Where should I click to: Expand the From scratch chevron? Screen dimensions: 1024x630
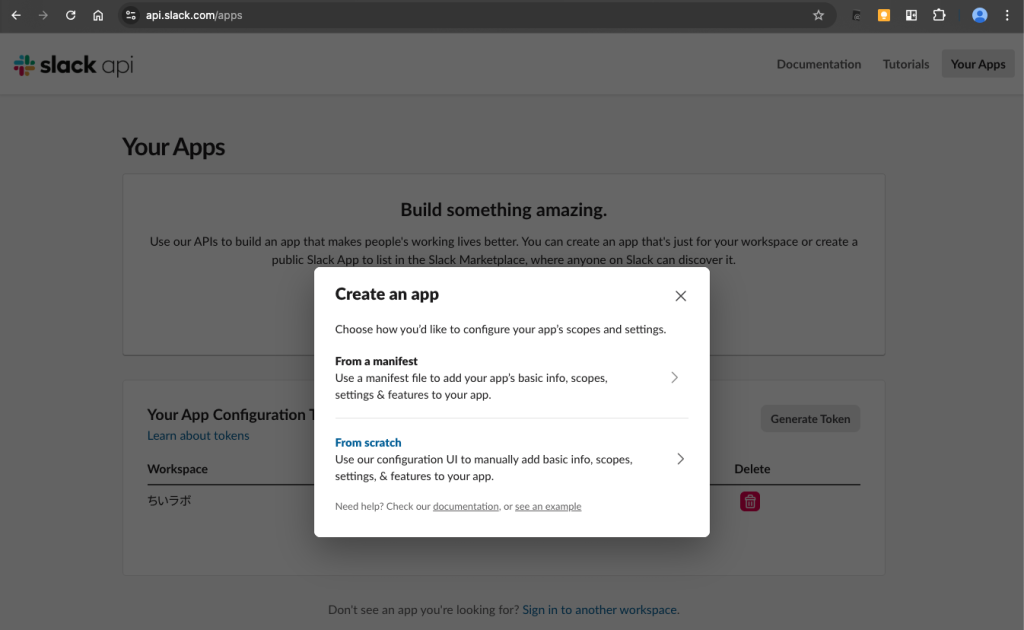point(680,459)
